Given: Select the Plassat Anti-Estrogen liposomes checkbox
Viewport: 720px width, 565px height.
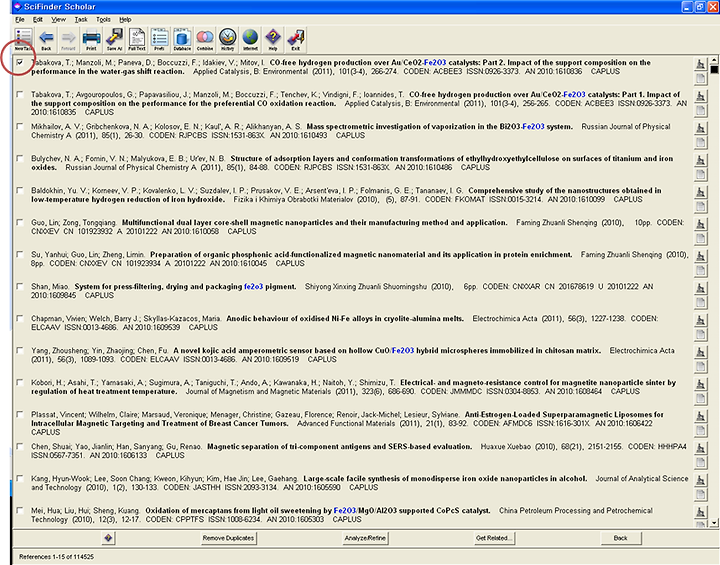Looking at the screenshot, I should pos(20,414).
